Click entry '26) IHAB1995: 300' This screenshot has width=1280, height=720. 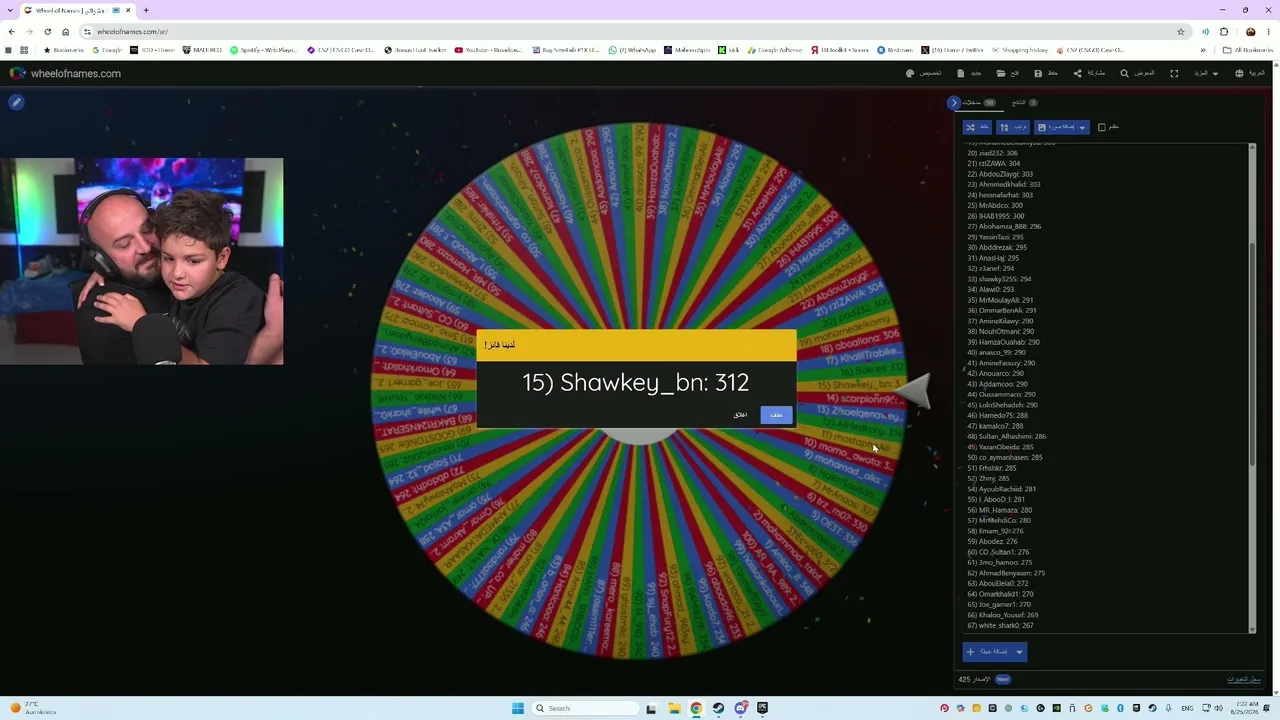995,216
